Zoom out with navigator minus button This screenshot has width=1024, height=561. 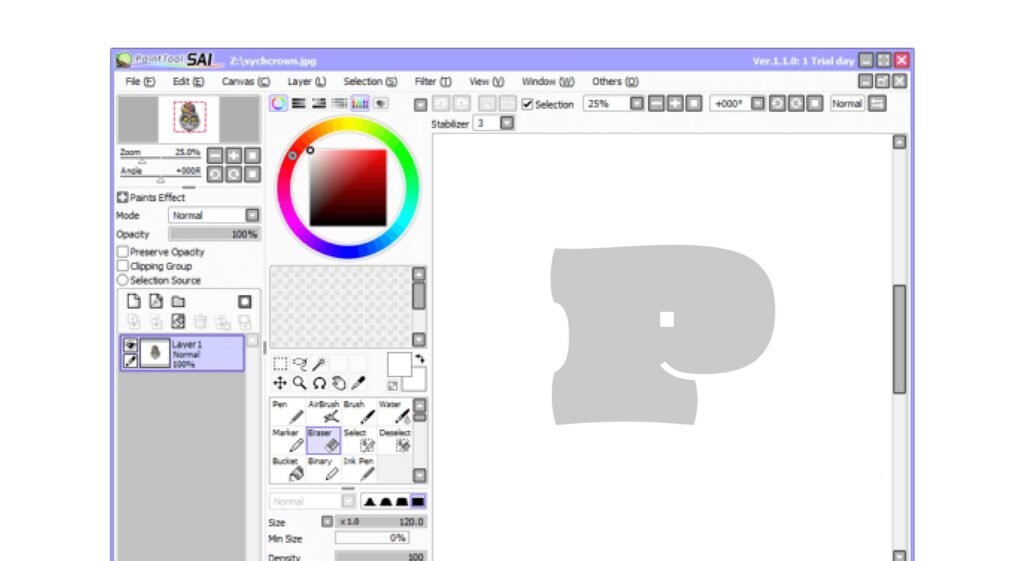(x=215, y=155)
